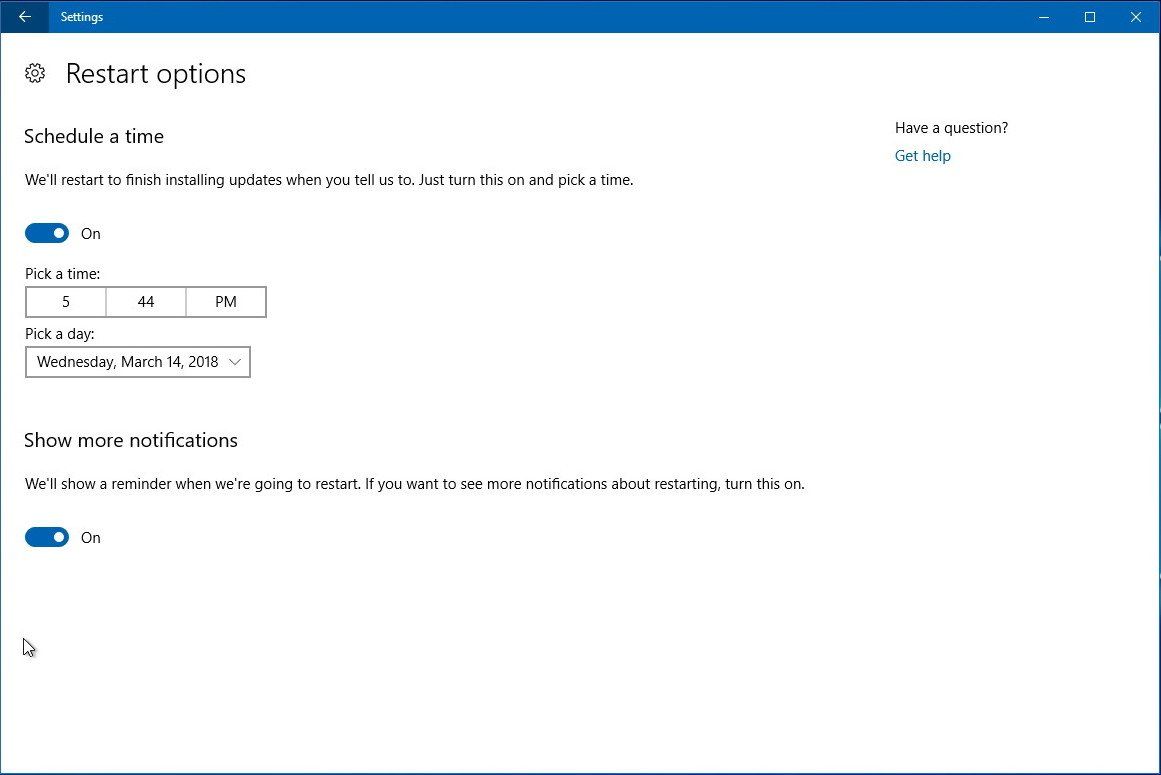Click the On label under notifications section
1161x775 pixels.
point(90,537)
